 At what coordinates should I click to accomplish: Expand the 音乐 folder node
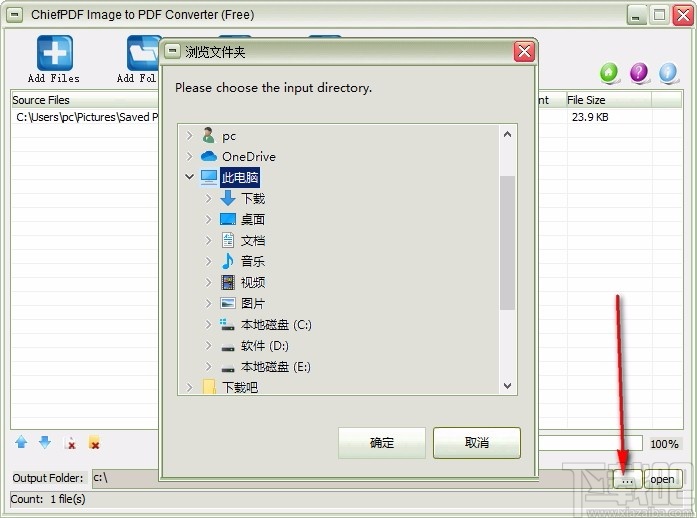pos(208,261)
